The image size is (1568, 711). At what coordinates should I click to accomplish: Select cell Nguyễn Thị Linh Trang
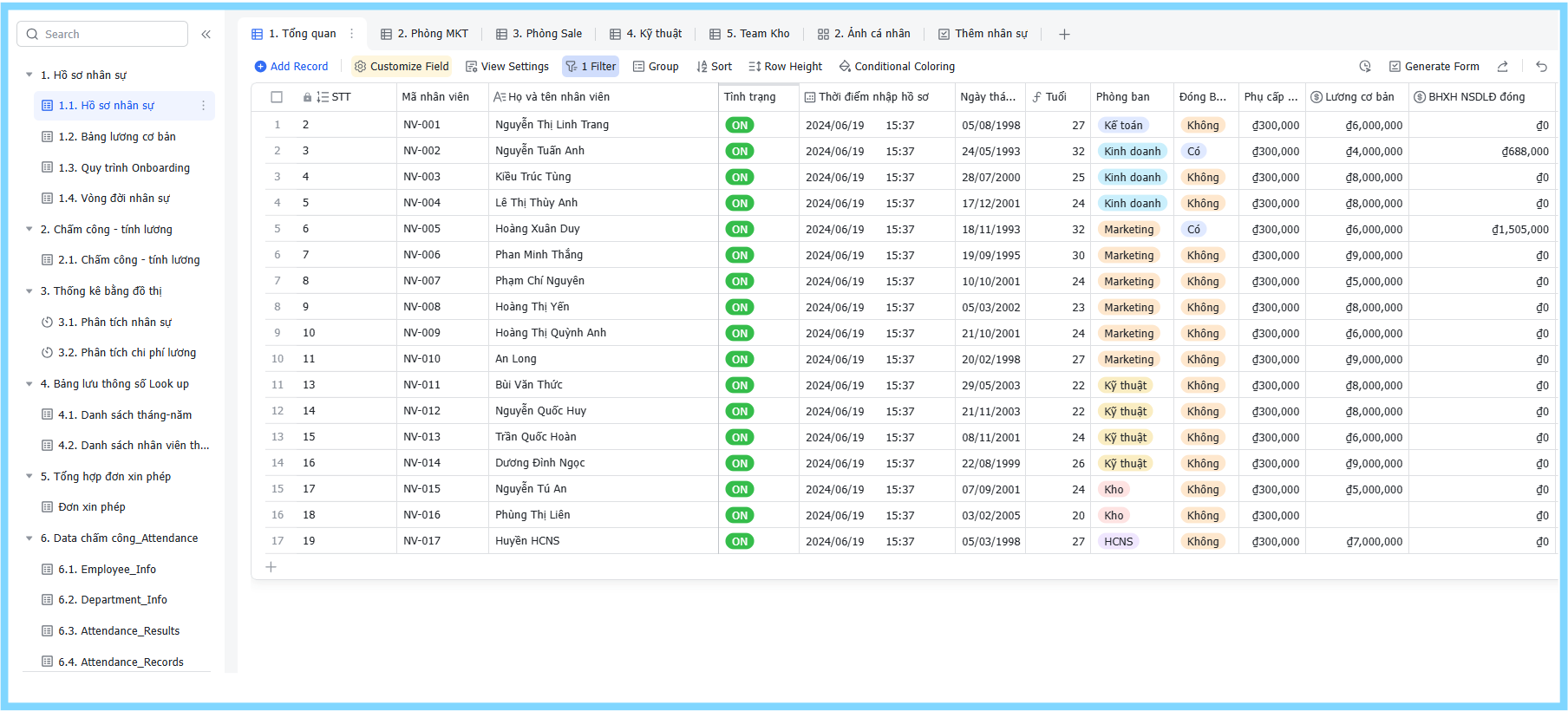pos(604,125)
